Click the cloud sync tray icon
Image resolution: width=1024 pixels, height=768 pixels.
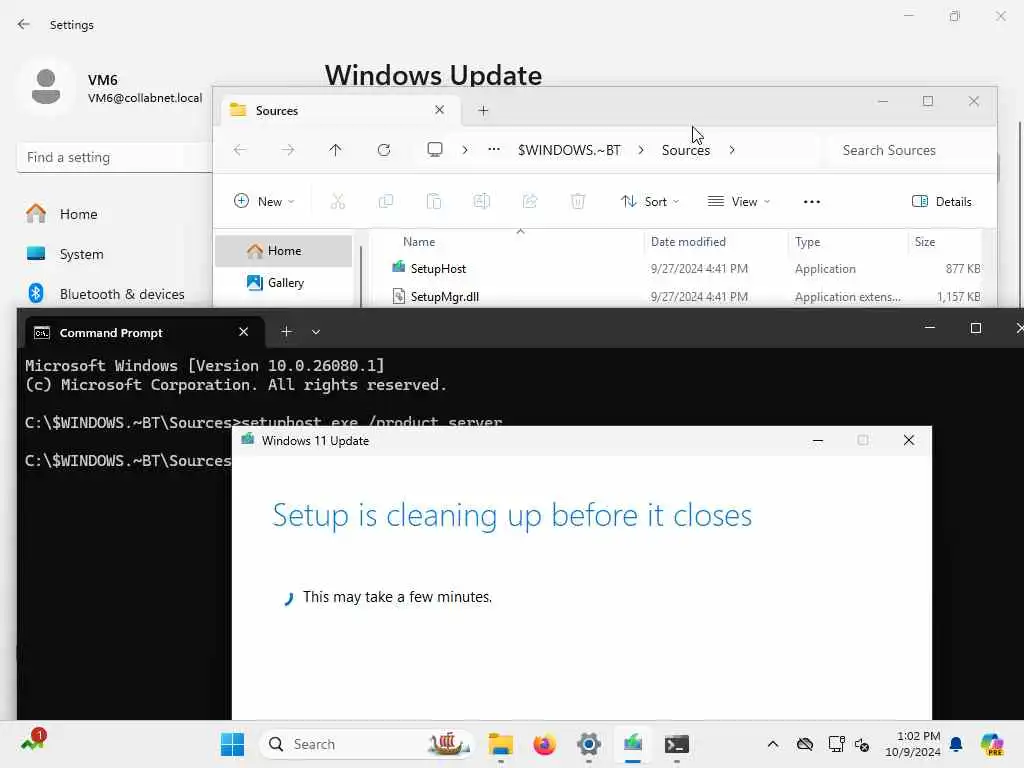click(x=805, y=744)
